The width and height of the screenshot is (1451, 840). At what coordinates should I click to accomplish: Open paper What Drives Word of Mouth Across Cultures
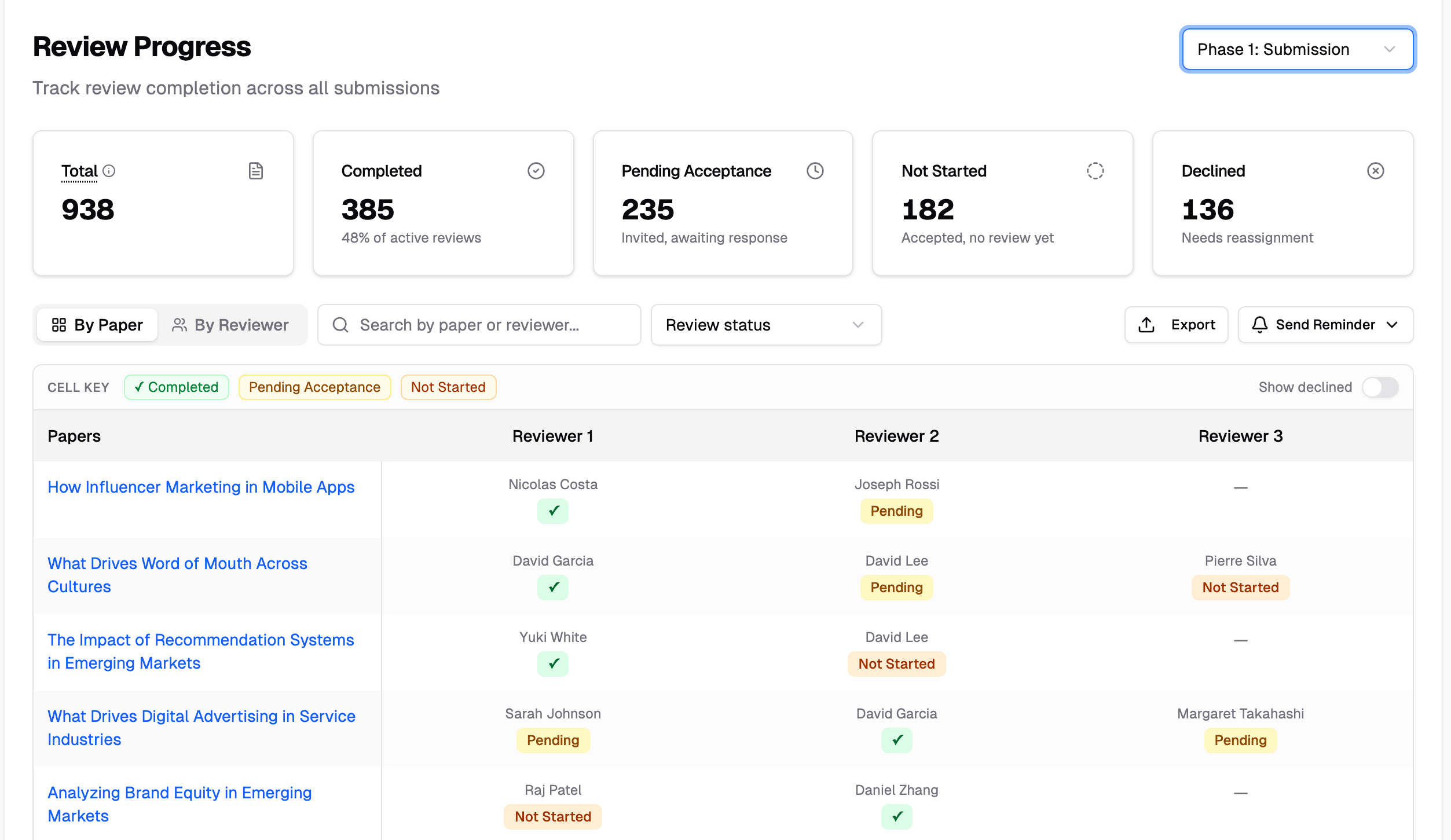(x=177, y=575)
